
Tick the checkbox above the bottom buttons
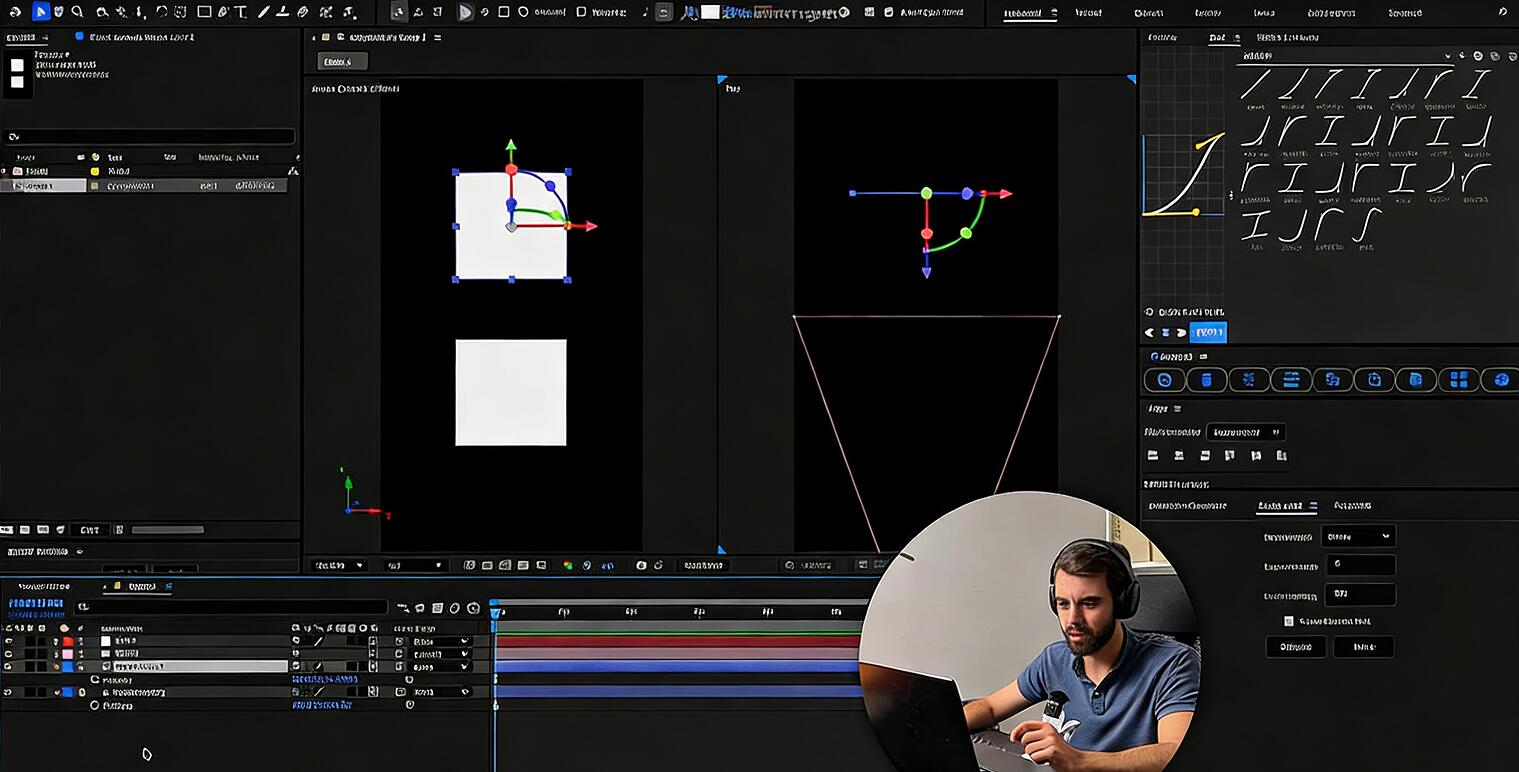click(x=1289, y=621)
